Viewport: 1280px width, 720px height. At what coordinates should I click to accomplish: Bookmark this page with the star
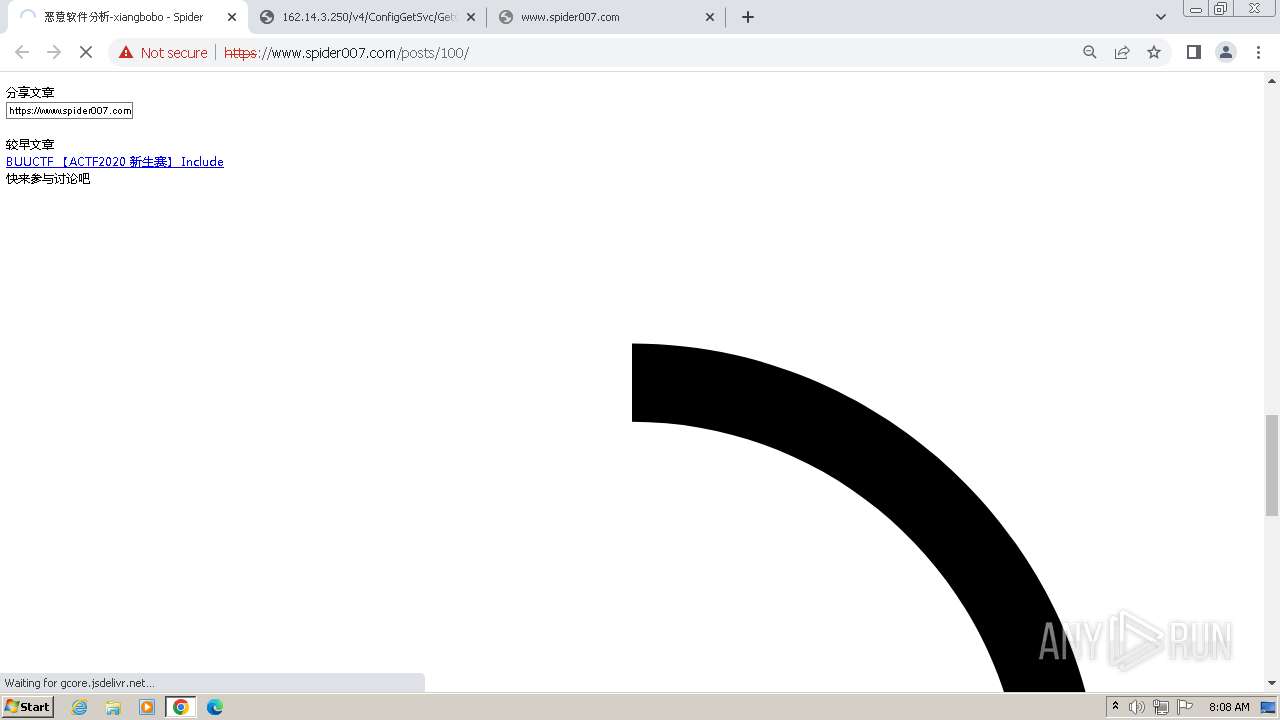(1154, 52)
